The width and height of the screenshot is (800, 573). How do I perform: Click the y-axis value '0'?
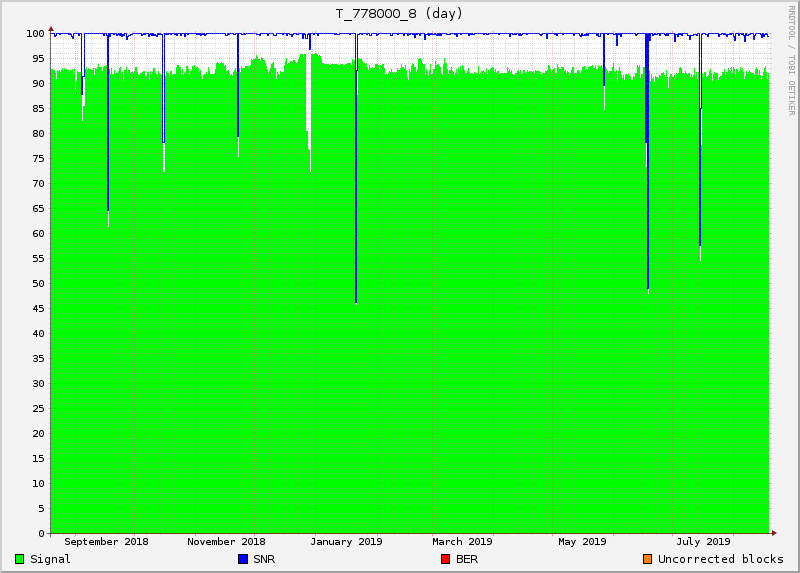pos(42,534)
